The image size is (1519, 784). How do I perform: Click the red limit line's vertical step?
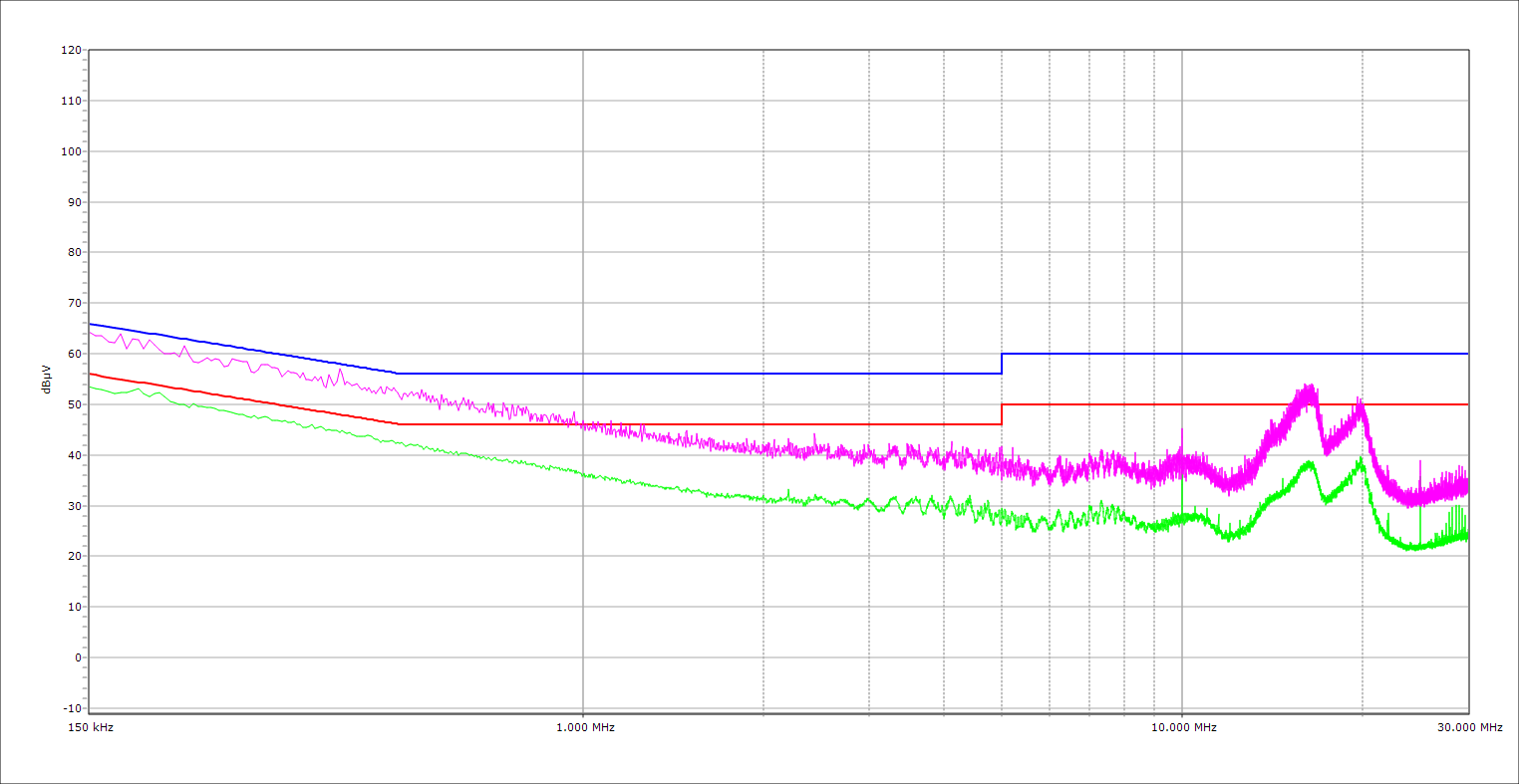[1002, 414]
